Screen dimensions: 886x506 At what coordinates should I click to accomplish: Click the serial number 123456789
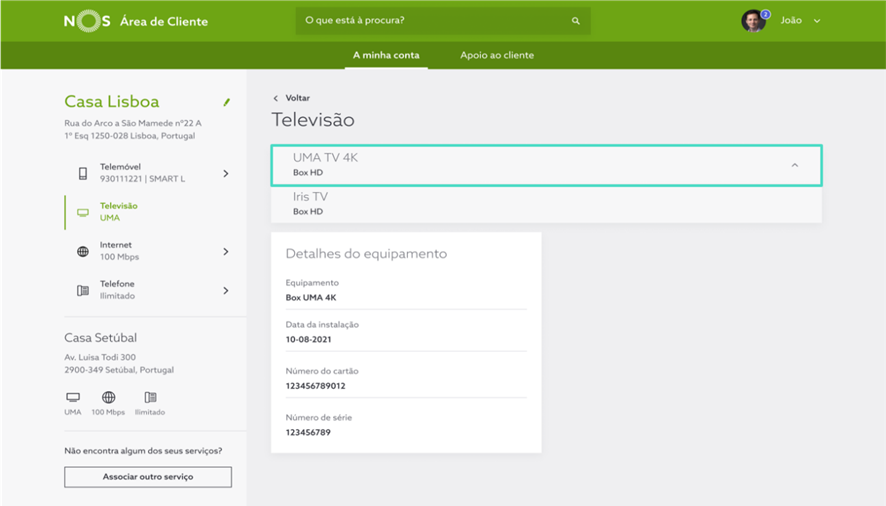[308, 432]
